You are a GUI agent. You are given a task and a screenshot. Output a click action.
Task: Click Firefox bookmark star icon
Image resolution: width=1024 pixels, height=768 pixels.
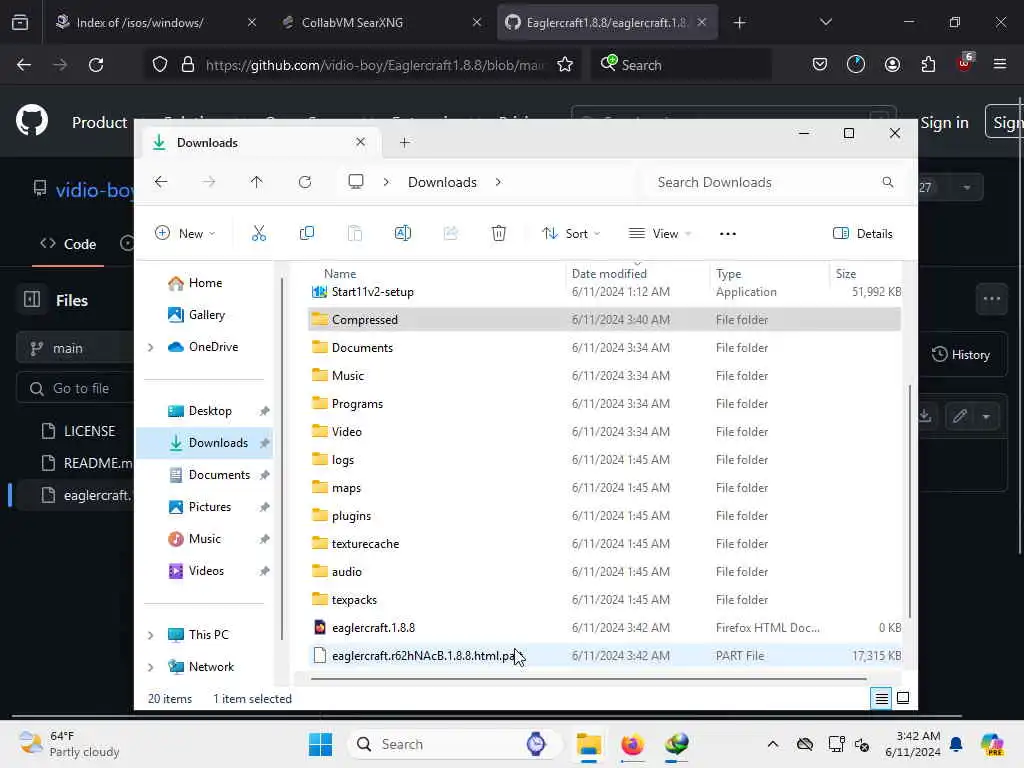pyautogui.click(x=565, y=65)
